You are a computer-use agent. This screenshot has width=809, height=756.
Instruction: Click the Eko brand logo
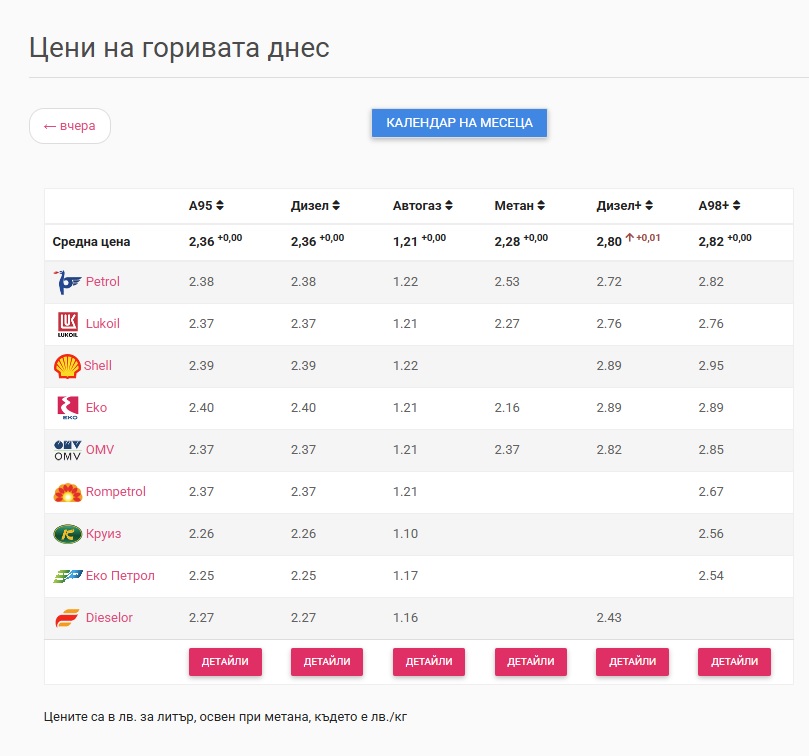tap(68, 408)
